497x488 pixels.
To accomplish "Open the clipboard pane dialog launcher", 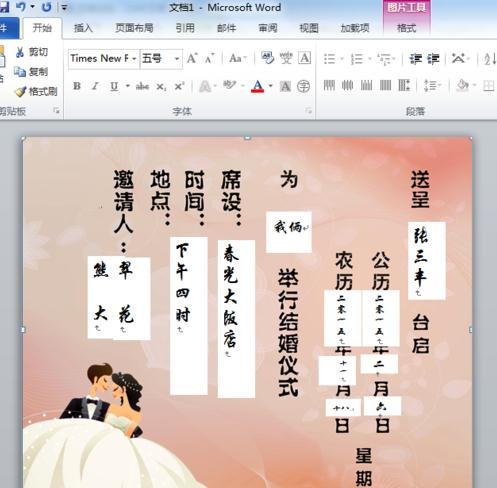I will [57, 111].
